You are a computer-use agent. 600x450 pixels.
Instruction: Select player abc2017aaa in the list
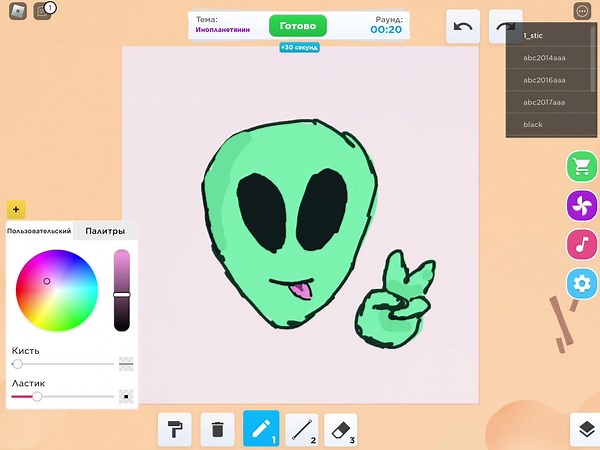pos(549,102)
